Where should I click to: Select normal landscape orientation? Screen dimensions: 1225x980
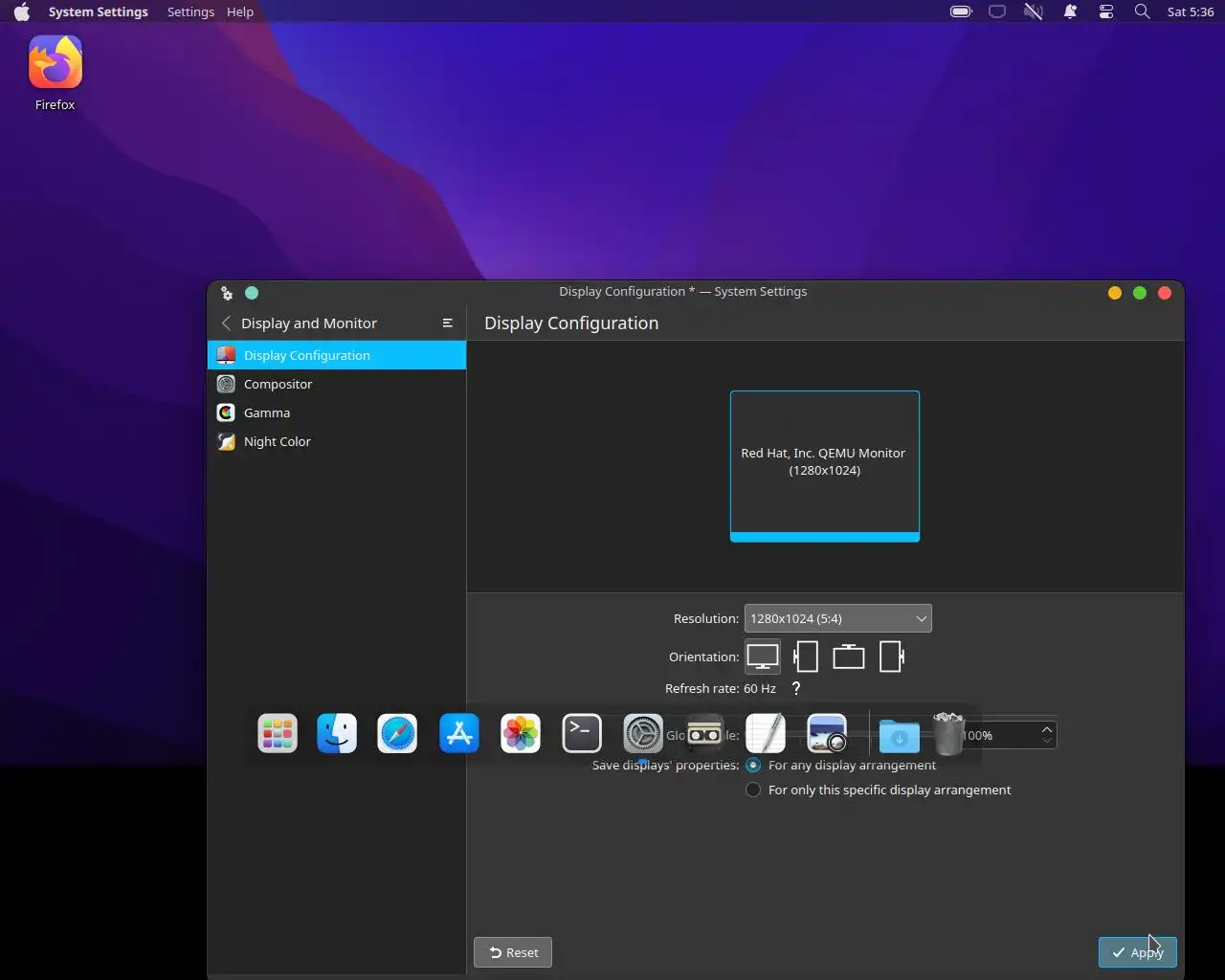tap(763, 657)
